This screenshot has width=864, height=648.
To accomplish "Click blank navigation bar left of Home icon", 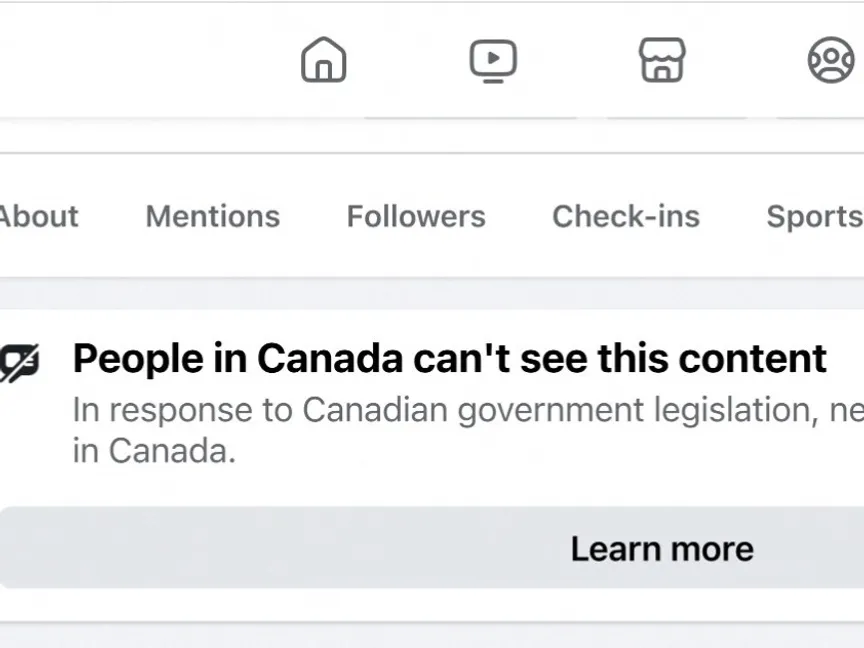I will coord(140,60).
